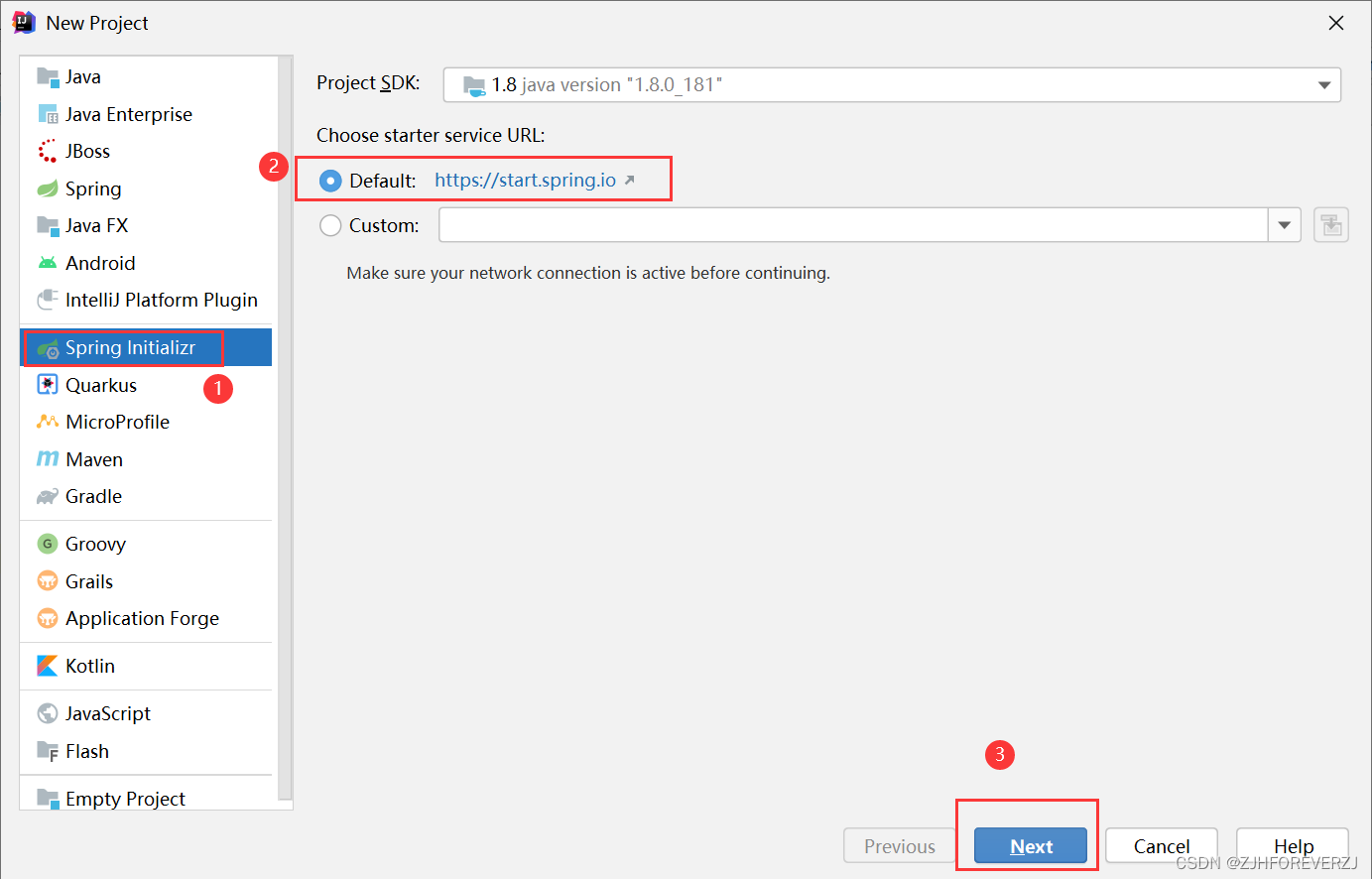Viewport: 1372px width, 879px height.
Task: Click the Java Enterprise icon
Action: pyautogui.click(x=47, y=114)
